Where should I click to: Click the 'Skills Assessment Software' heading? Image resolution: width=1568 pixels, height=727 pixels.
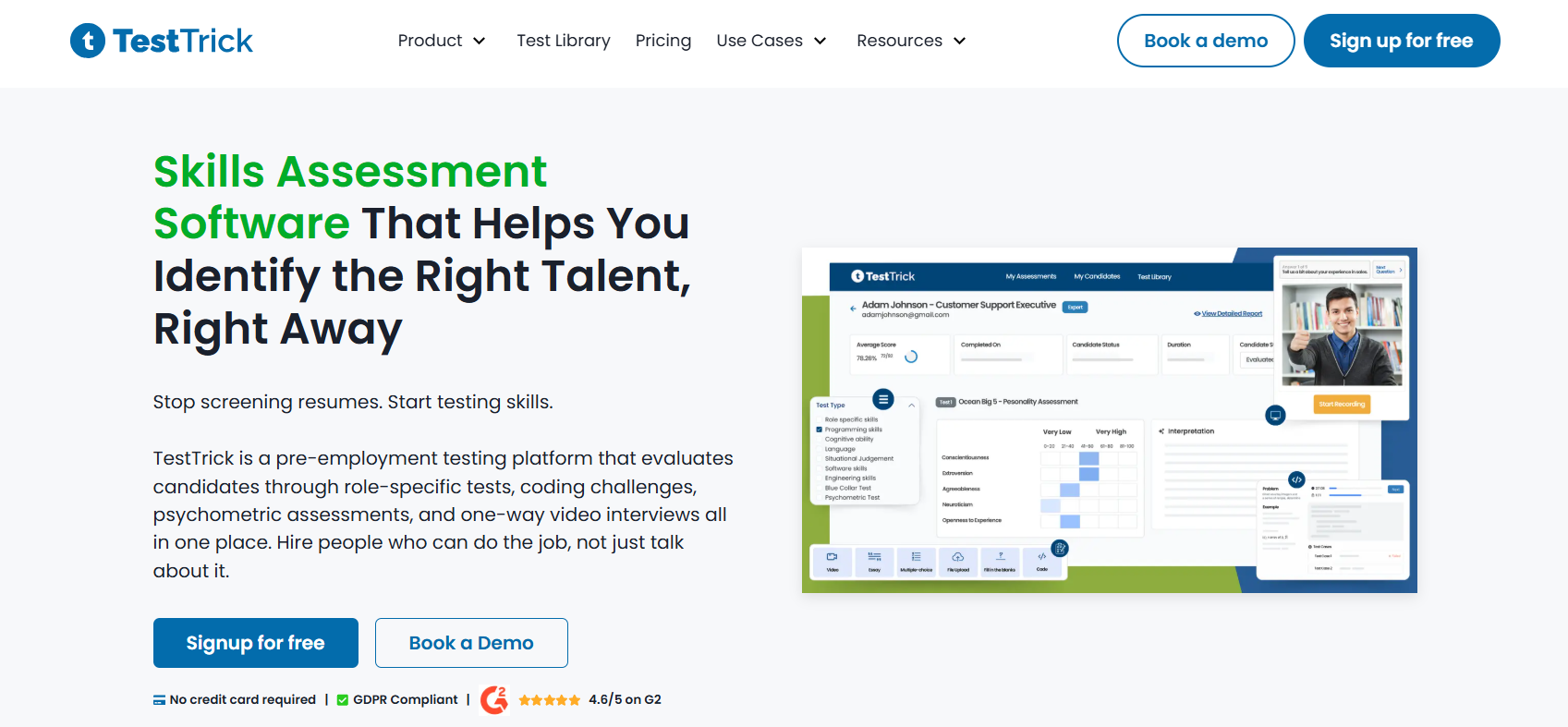coord(350,197)
